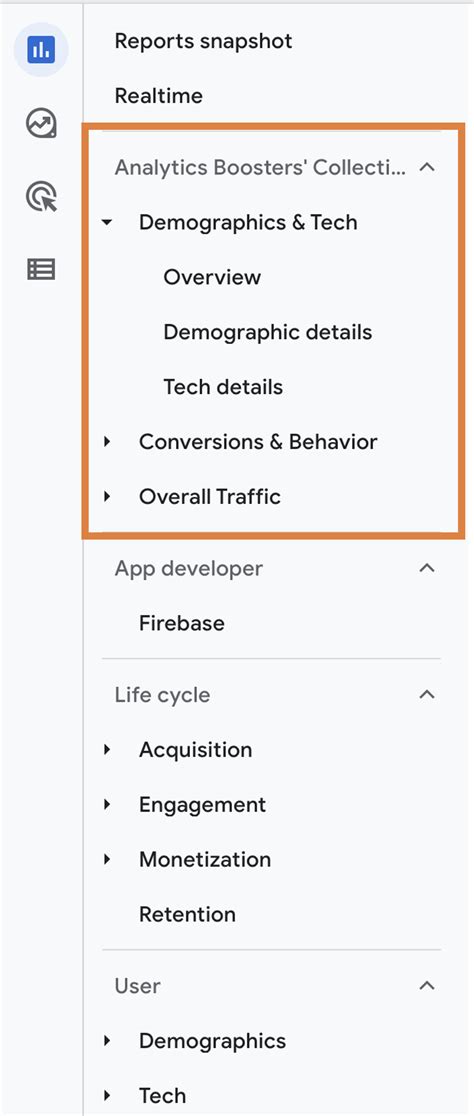The width and height of the screenshot is (474, 1116).
Task: Expand the Overall Traffic triangle
Action: click(x=107, y=496)
